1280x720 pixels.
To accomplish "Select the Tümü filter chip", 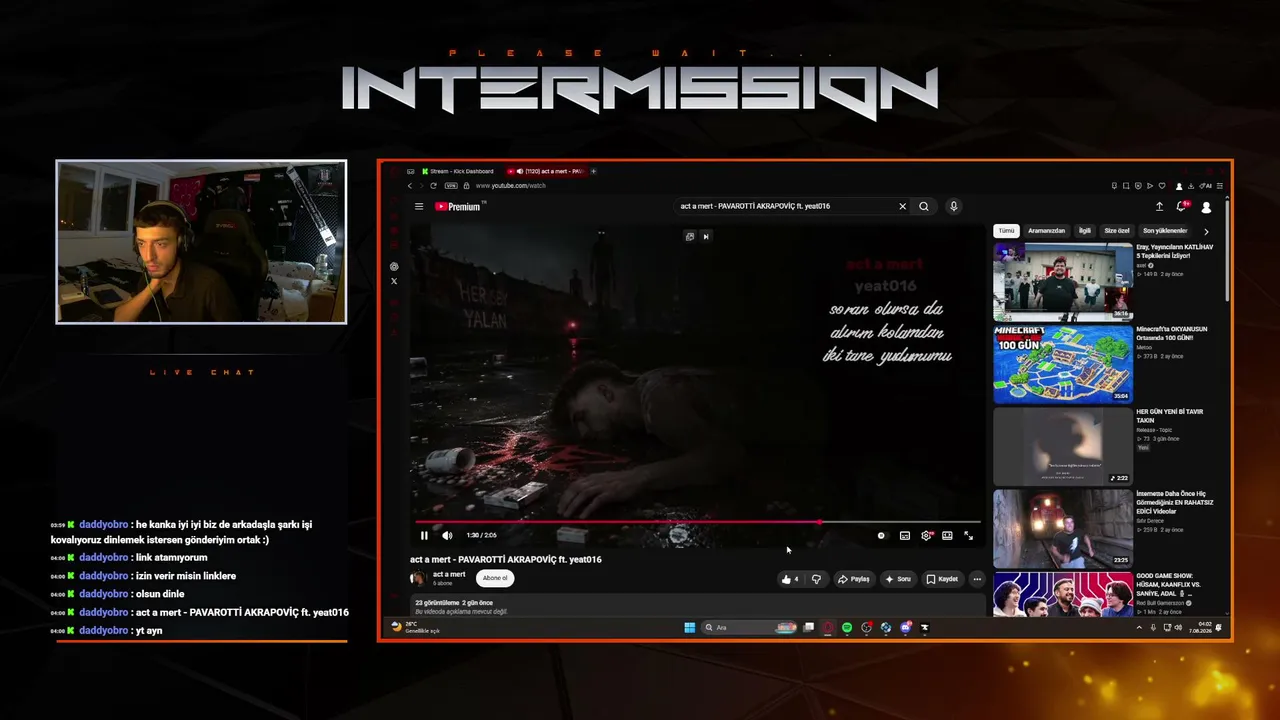I will [x=1006, y=231].
